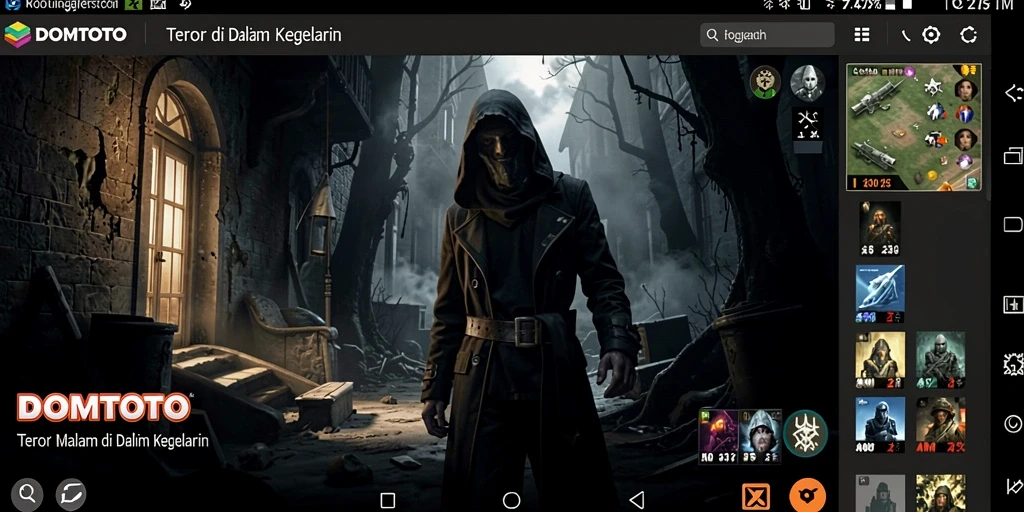Tap the round magnifier button at bottom left
The image size is (1024, 512).
27,494
